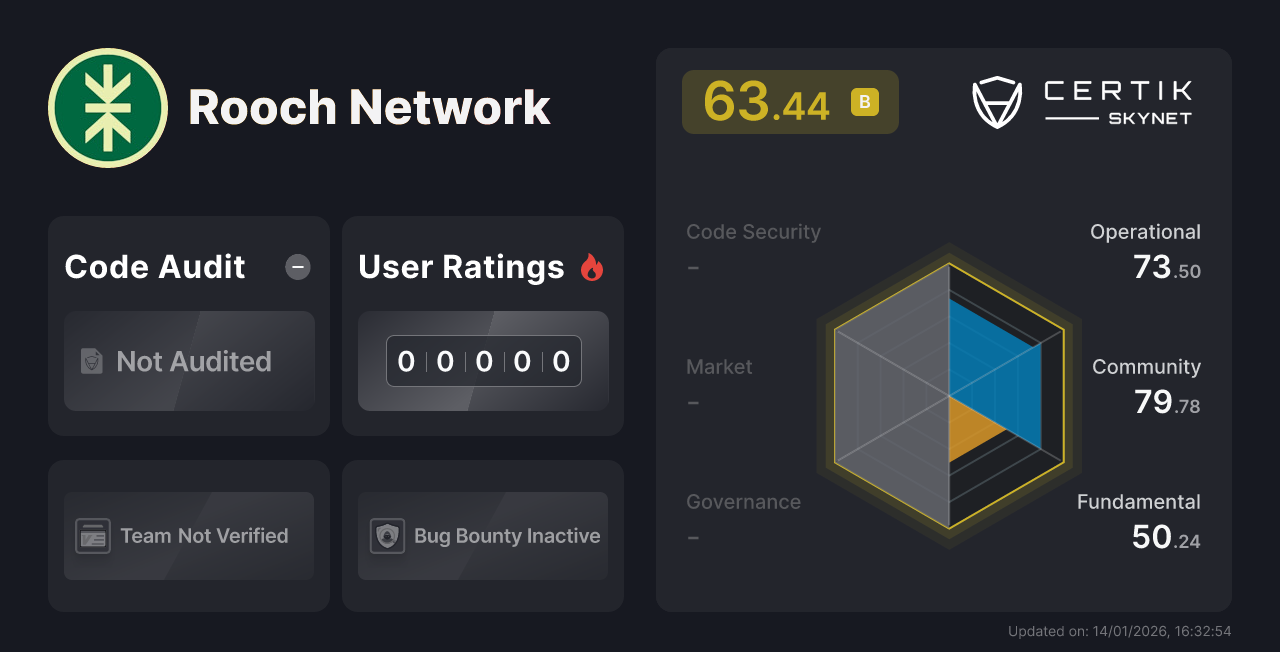Screen dimensions: 1280x652
Task: Click the flame icon next to User Ratings
Action: 592,266
